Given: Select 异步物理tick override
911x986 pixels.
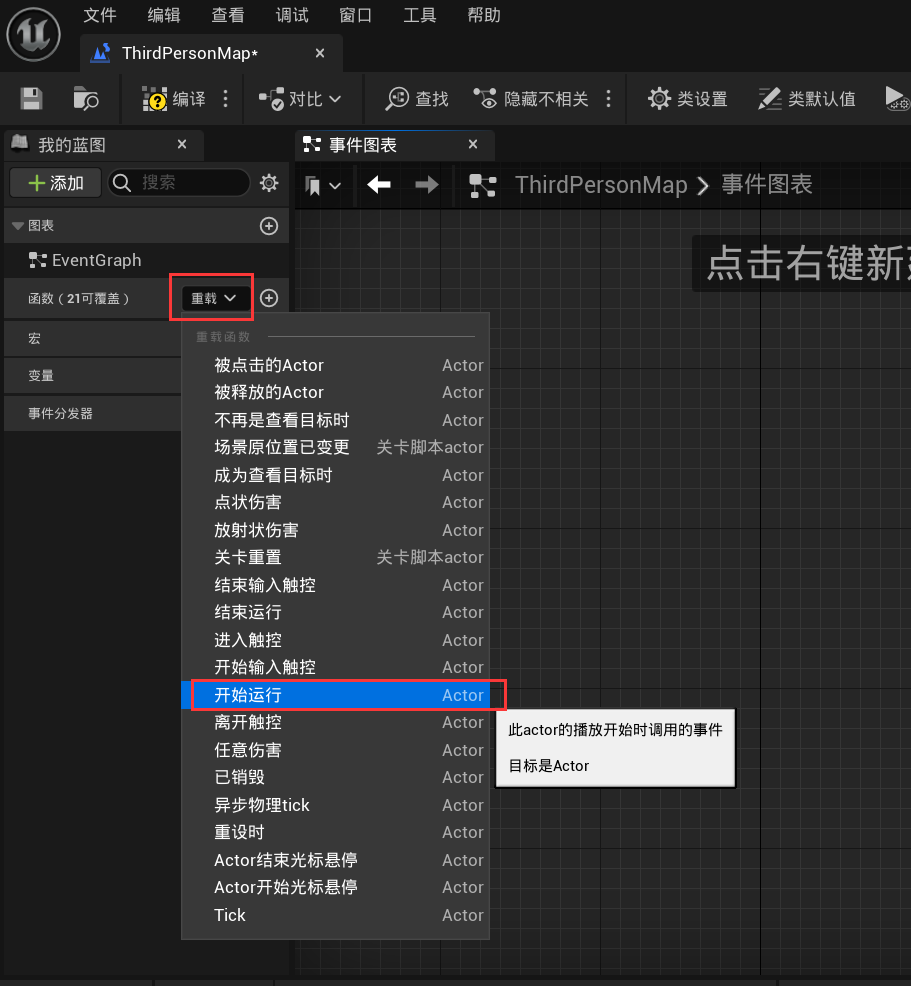Looking at the screenshot, I should (x=335, y=805).
